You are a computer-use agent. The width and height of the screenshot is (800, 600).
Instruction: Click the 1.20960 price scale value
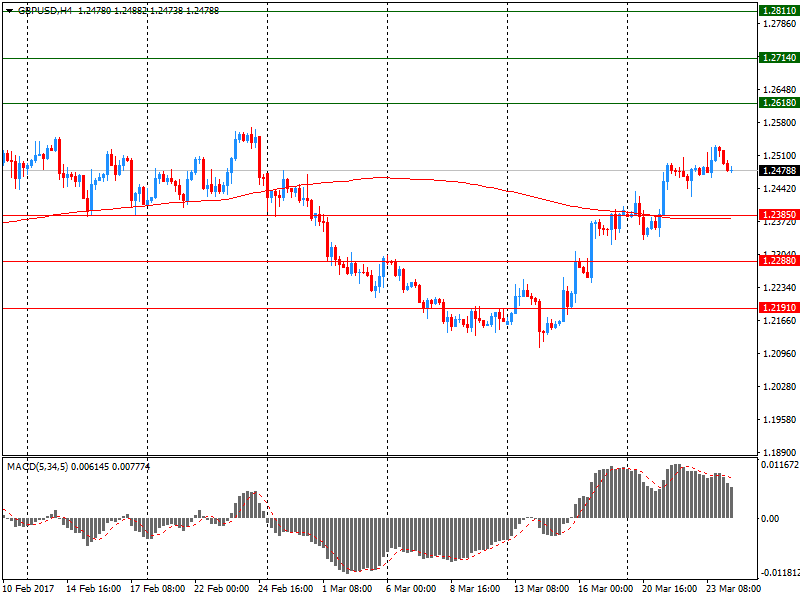(x=779, y=354)
